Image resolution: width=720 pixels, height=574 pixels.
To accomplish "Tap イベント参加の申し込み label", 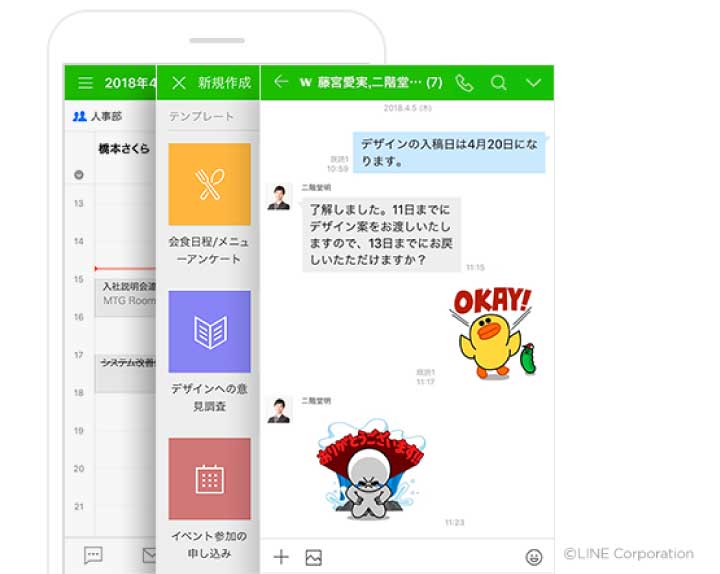I will tap(209, 545).
